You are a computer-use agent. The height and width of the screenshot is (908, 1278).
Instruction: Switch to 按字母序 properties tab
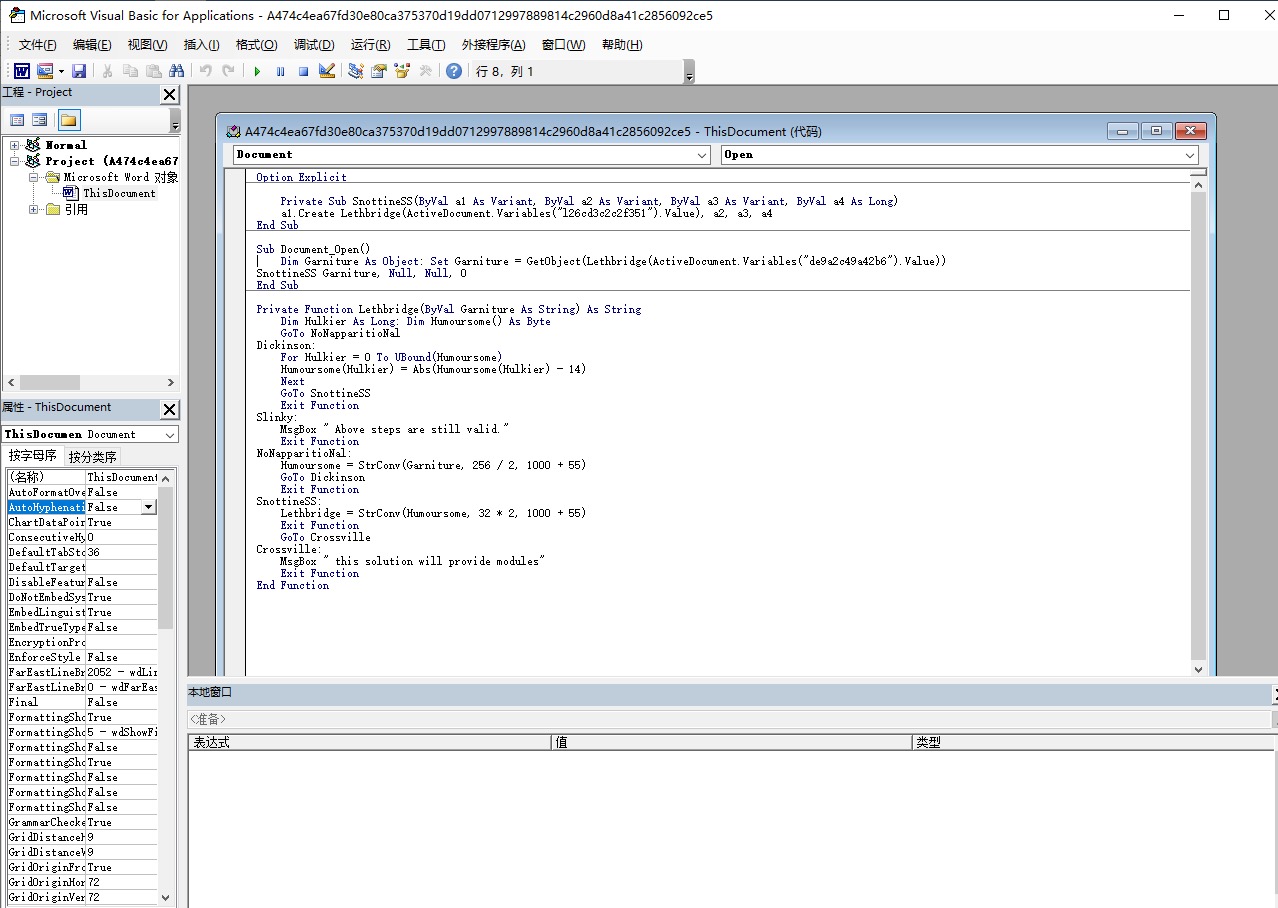(x=33, y=456)
